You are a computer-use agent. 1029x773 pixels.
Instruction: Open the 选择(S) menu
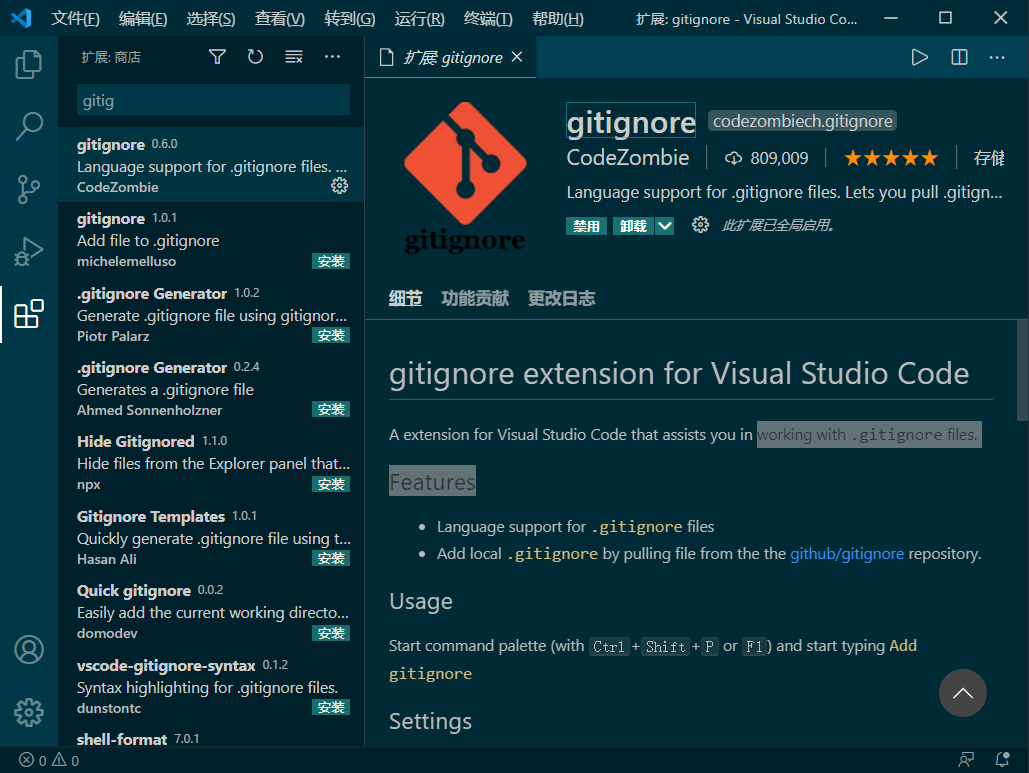coord(211,18)
